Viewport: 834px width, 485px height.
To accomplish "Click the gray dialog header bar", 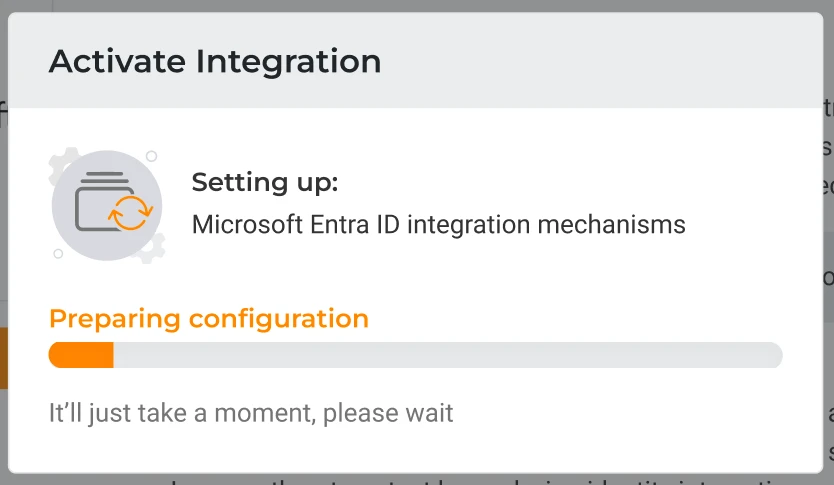I will 600,62.
